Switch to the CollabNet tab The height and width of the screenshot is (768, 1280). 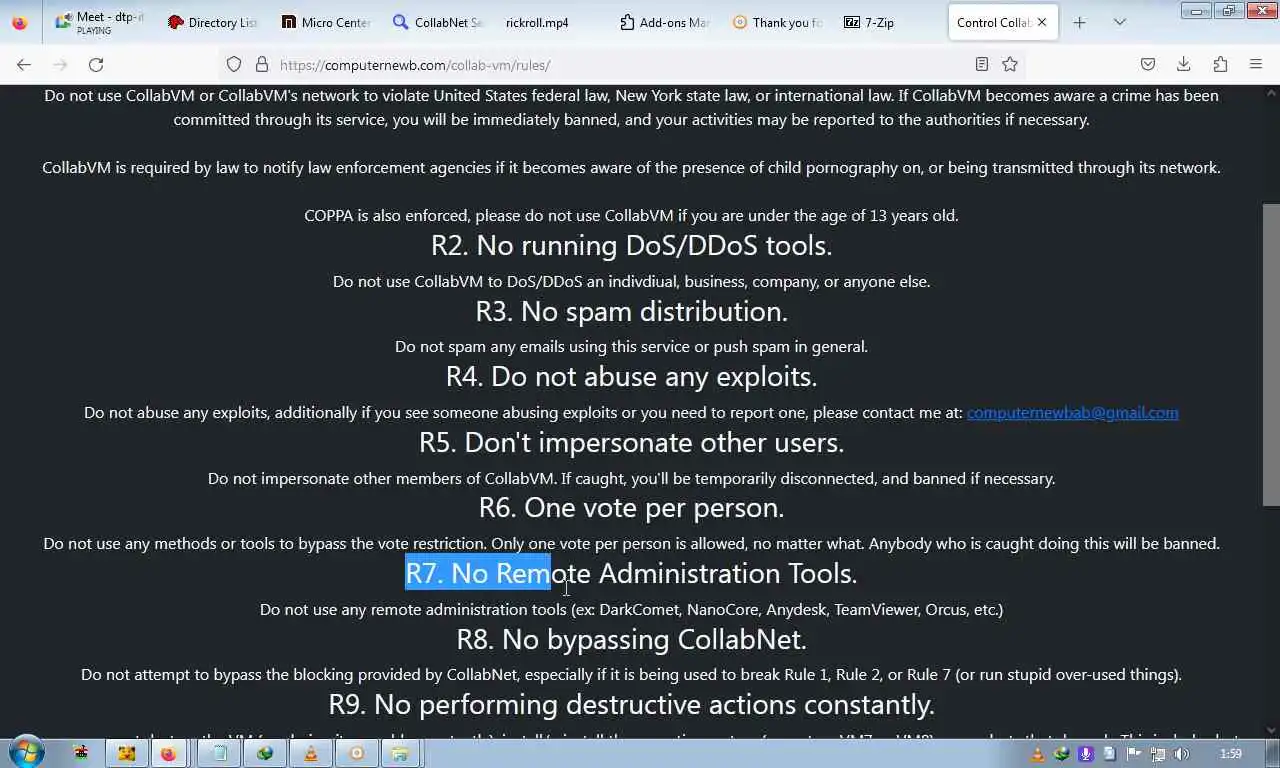[x=439, y=22]
